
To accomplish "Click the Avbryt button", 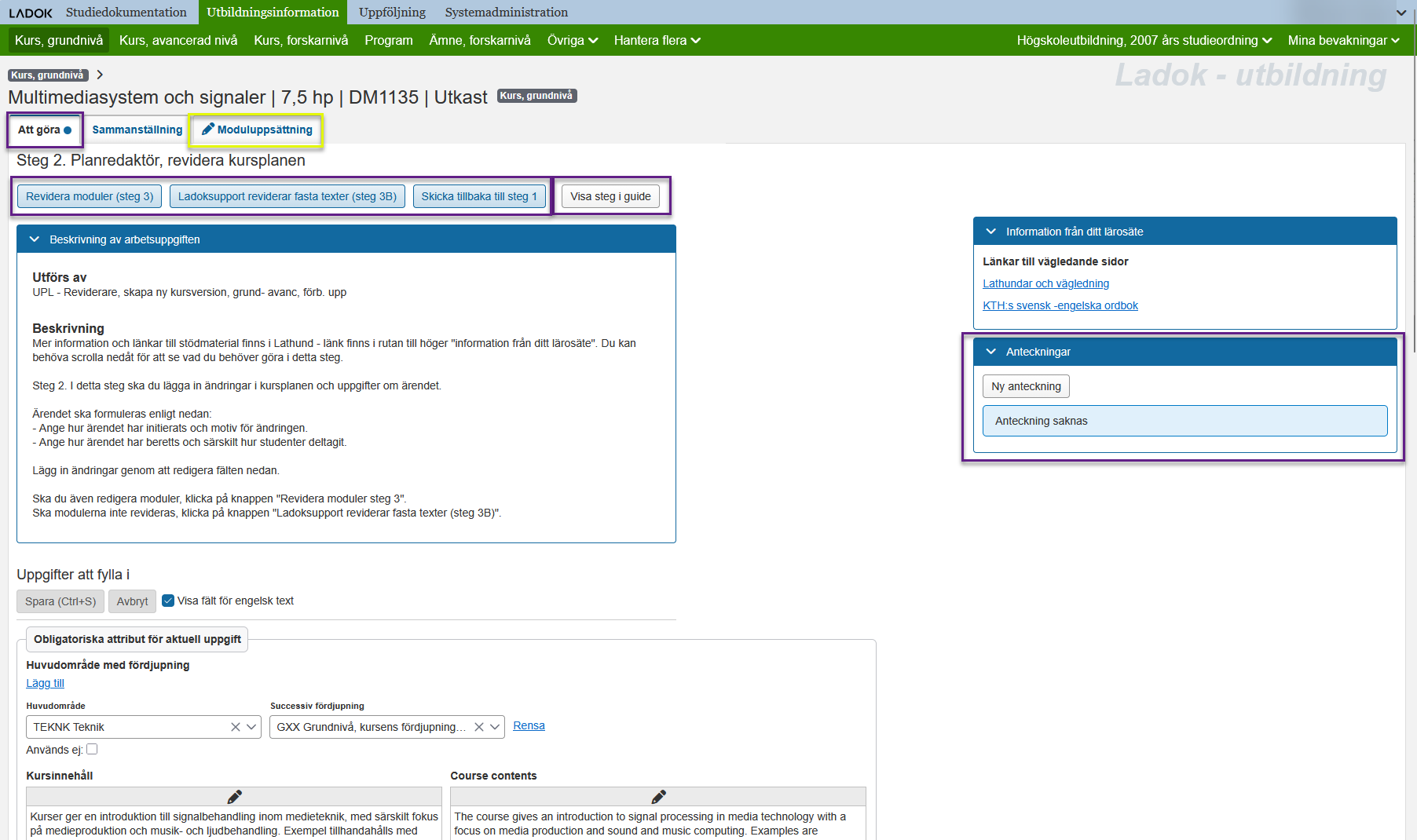I will click(x=132, y=601).
